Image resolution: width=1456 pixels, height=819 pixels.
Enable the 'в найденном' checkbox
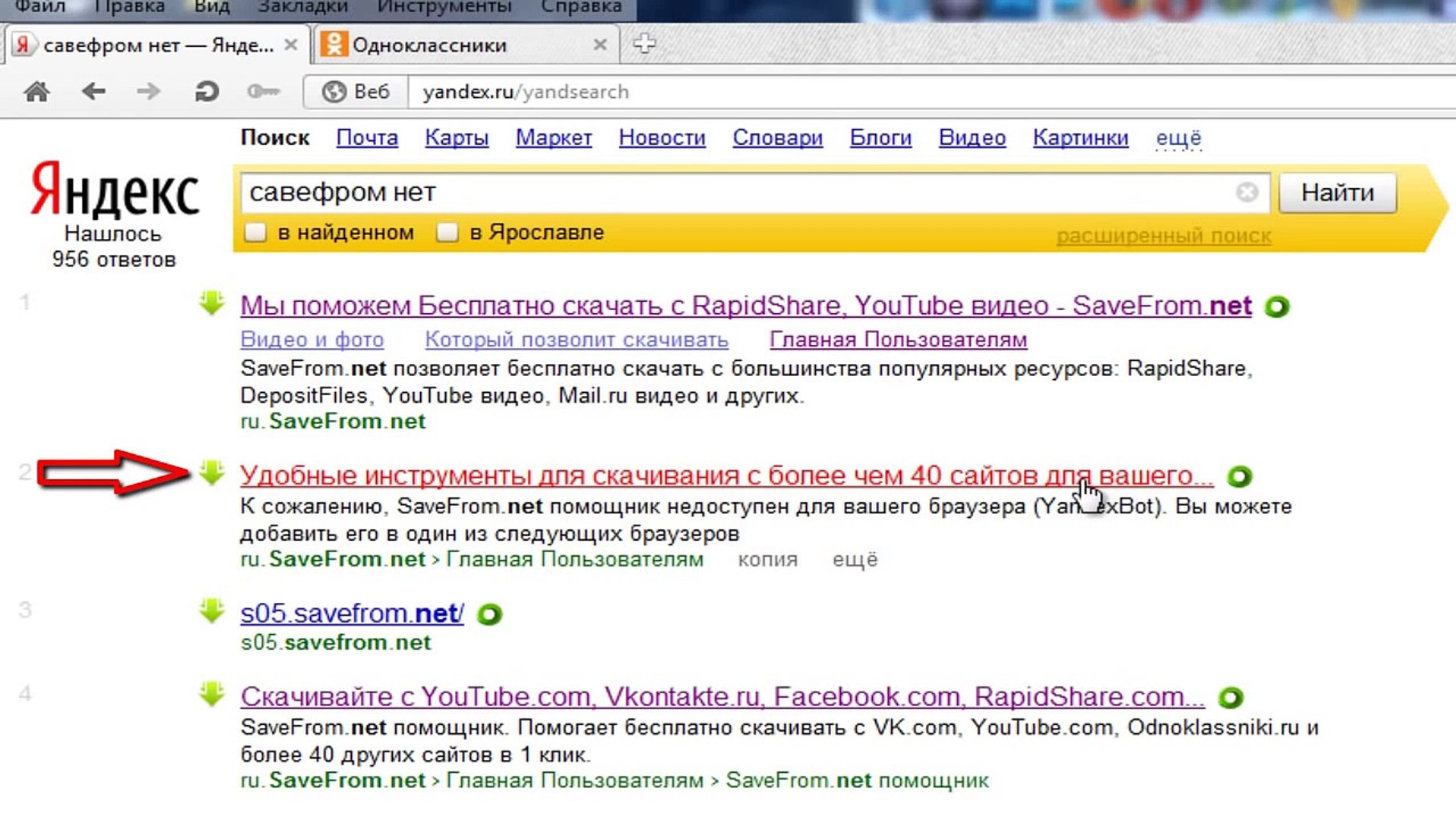coord(256,232)
